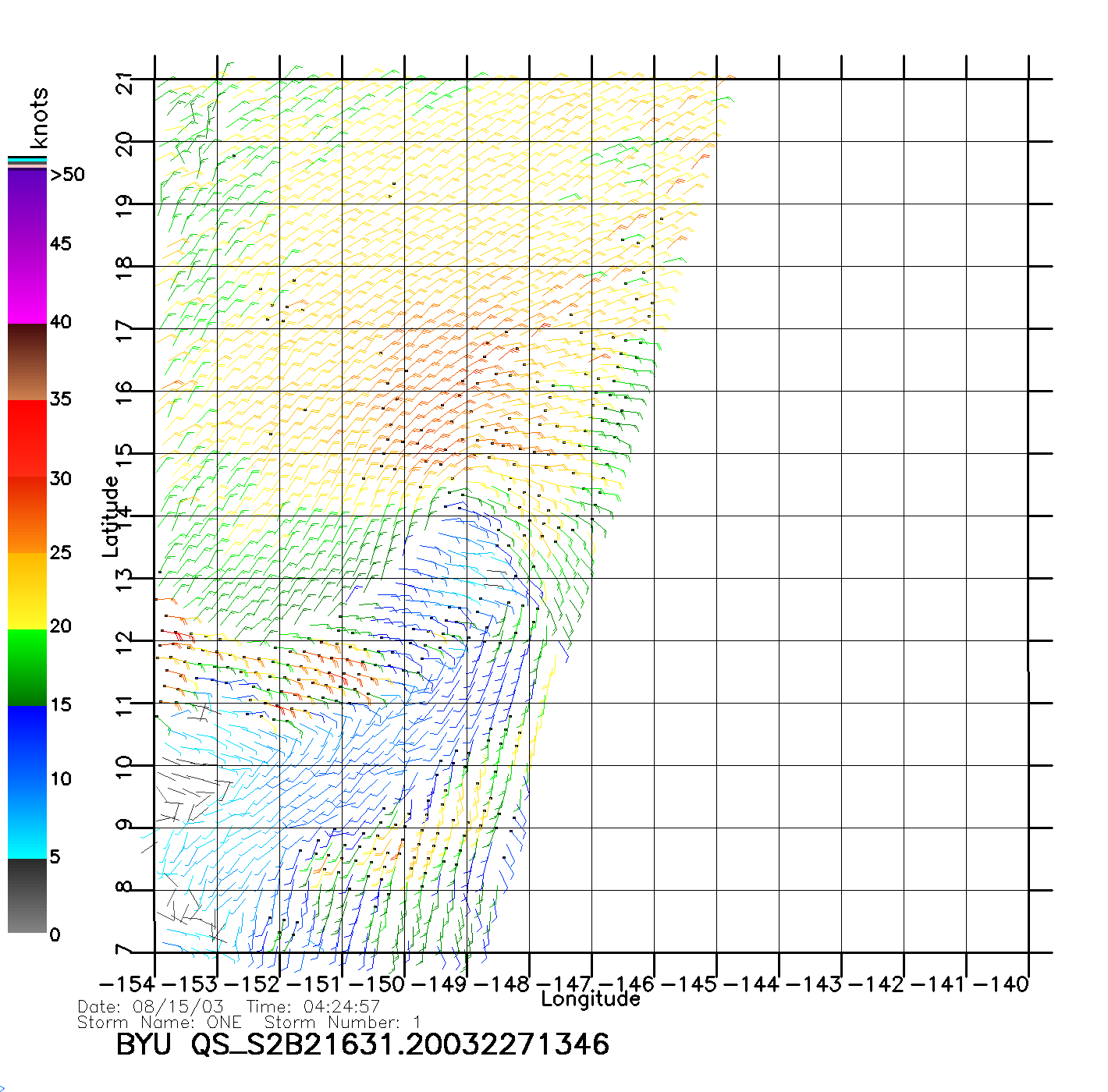
Task: Click the BYU QS_S2B21631 plot title
Action: [362, 1044]
